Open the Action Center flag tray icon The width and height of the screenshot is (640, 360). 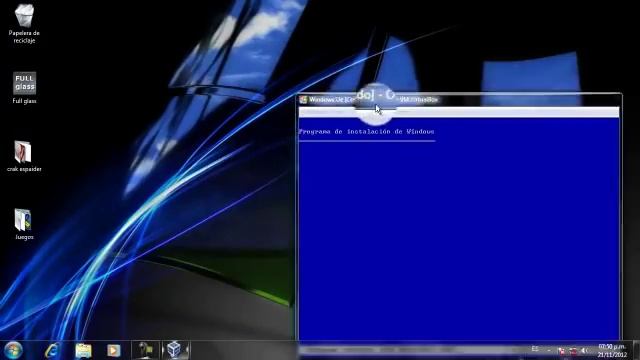[x=562, y=351]
